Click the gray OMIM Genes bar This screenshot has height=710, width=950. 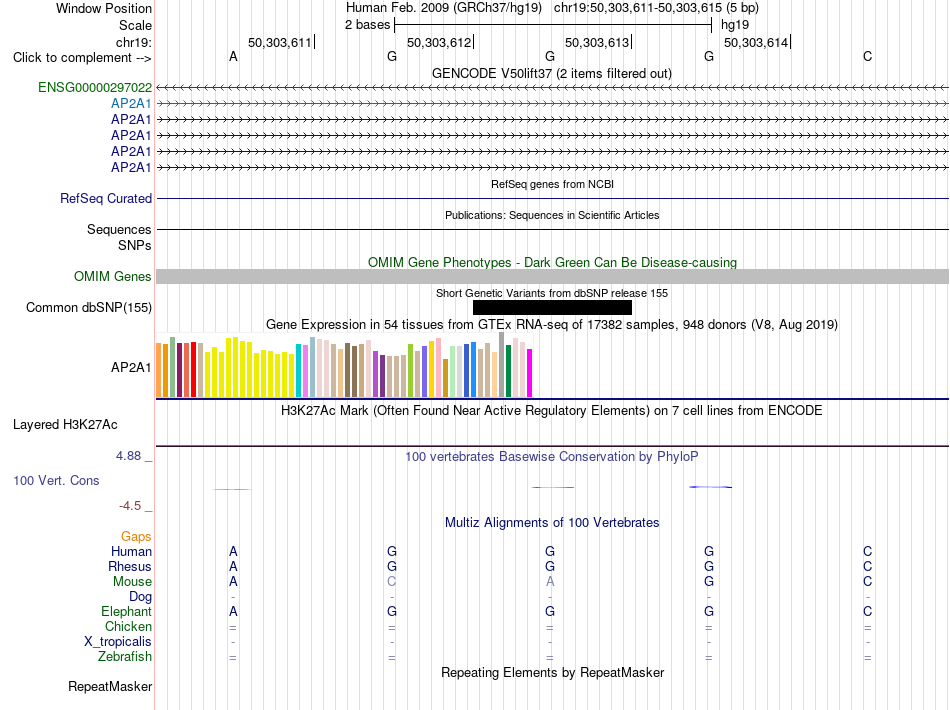pyautogui.click(x=552, y=277)
